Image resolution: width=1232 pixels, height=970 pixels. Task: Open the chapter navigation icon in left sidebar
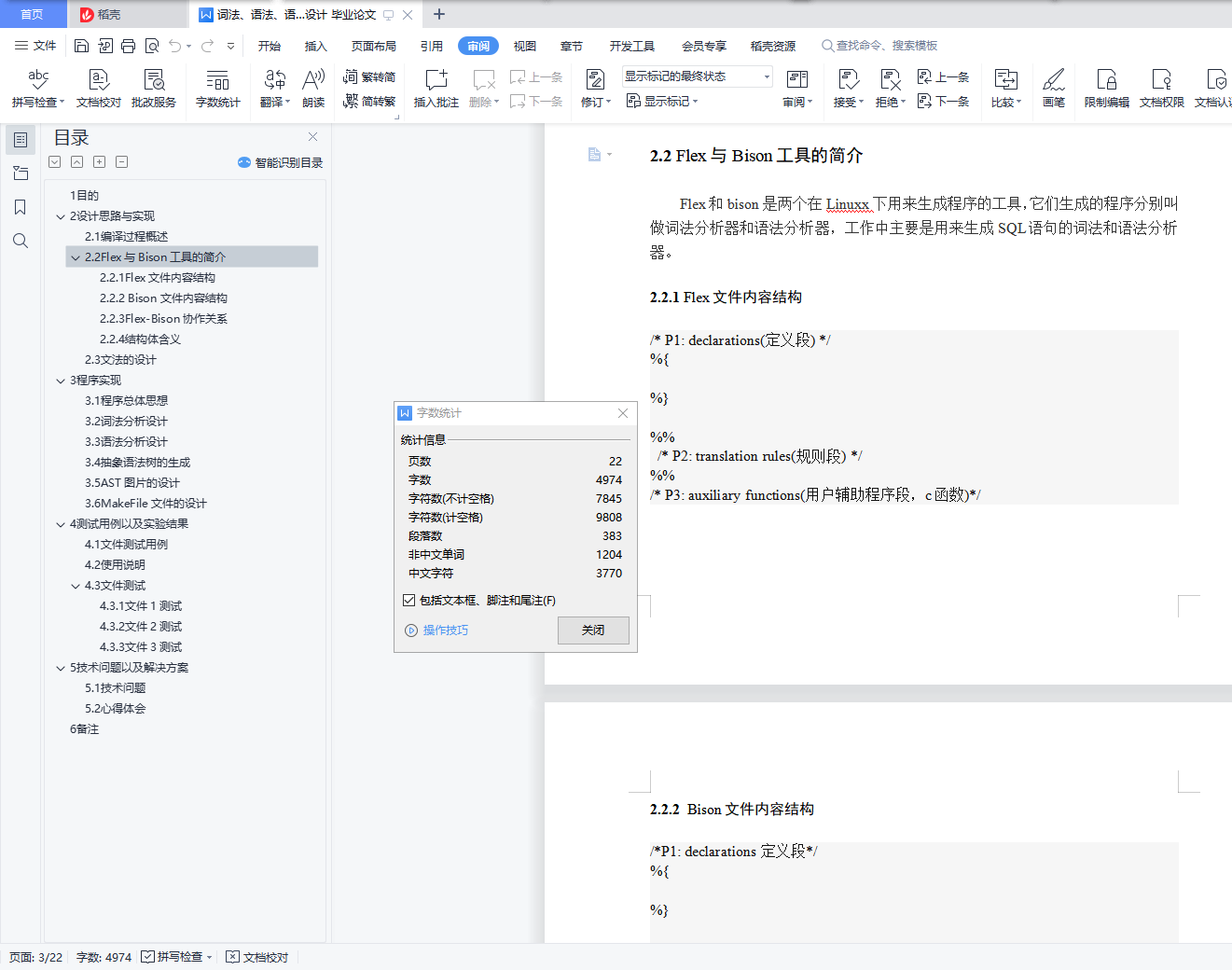21,173
